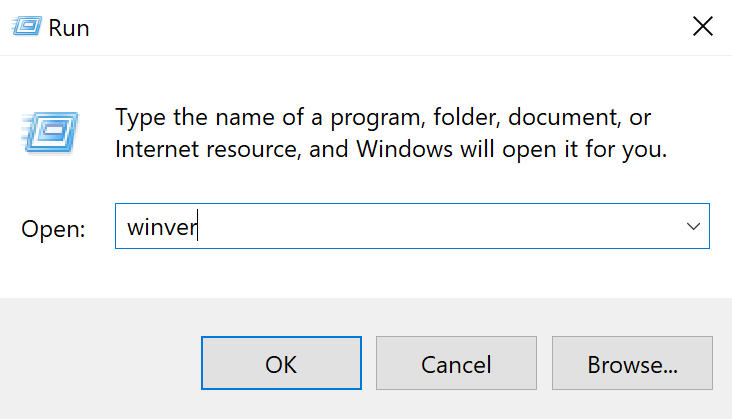Click the typed "winver" text
This screenshot has height=419, width=732.
(163, 228)
